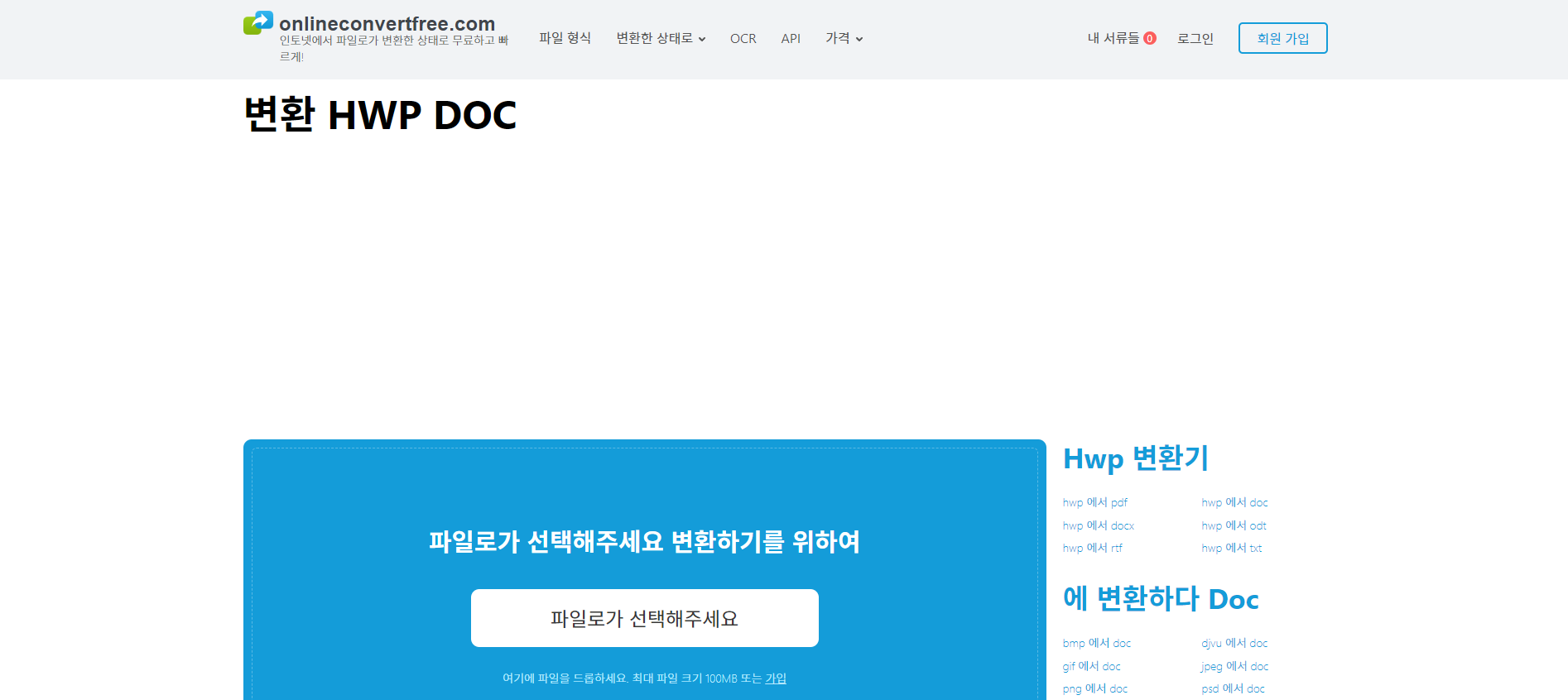Click the 가입 link under upload button
This screenshot has height=700, width=1568.
pos(776,678)
